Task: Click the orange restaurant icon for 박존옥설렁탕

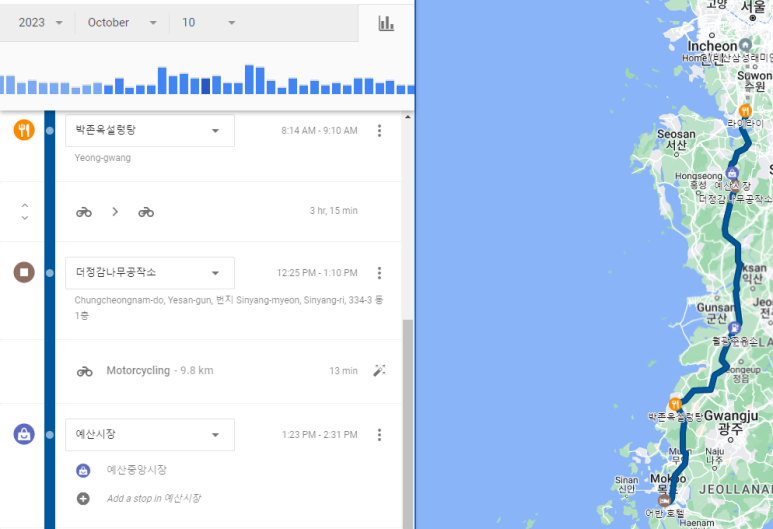Action: coord(24,130)
